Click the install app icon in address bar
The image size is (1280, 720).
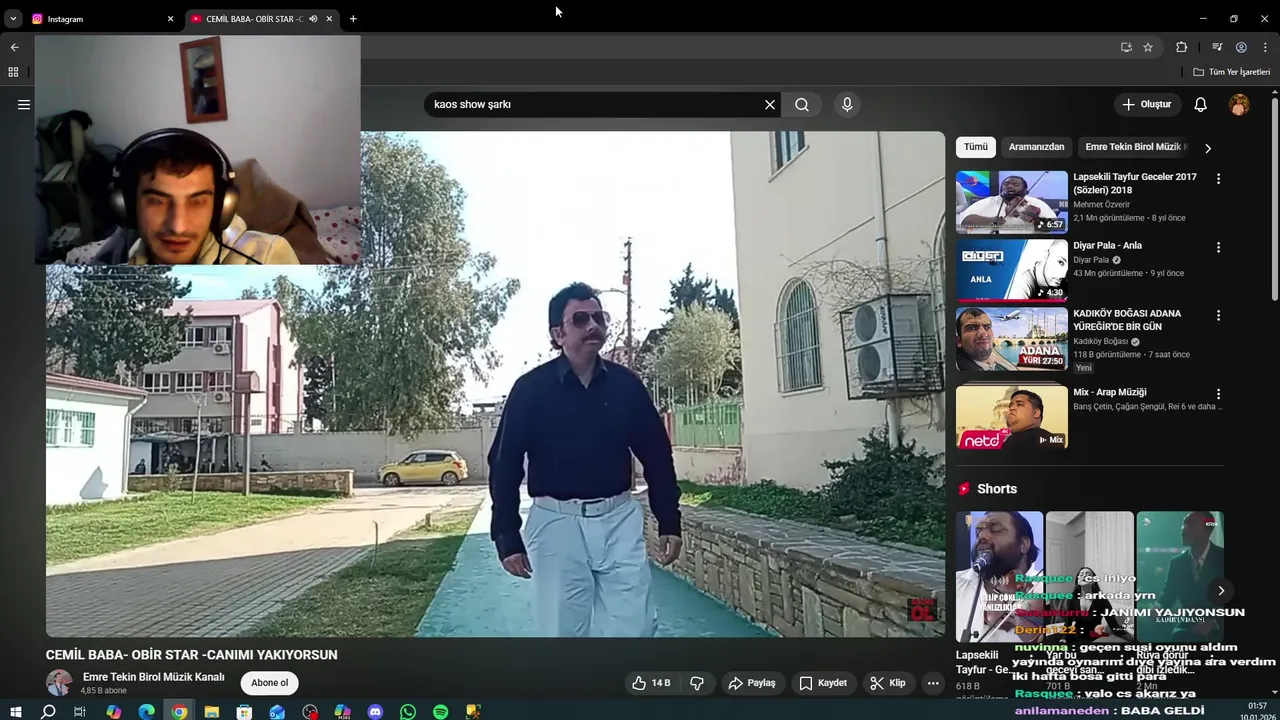(x=1126, y=47)
